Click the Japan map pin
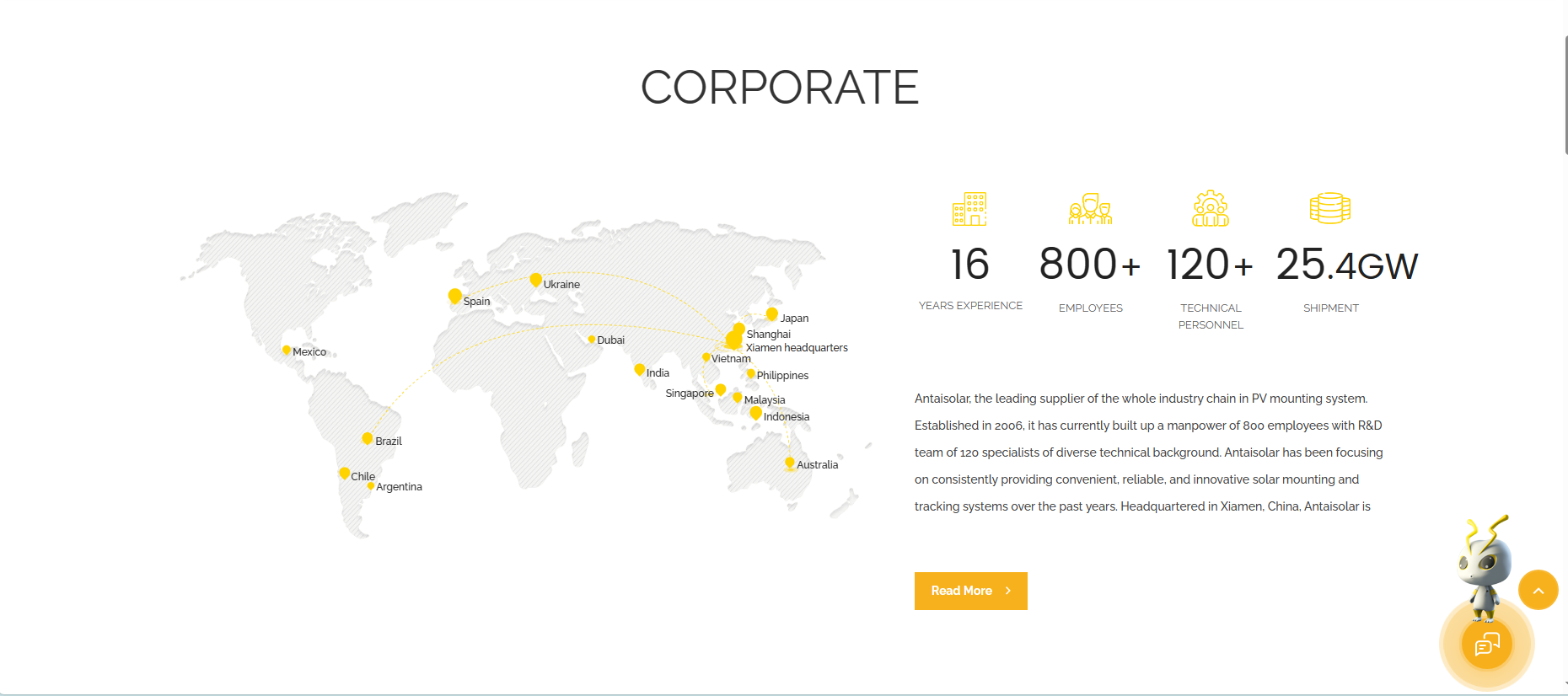This screenshot has width=1568, height=696. coord(771,314)
